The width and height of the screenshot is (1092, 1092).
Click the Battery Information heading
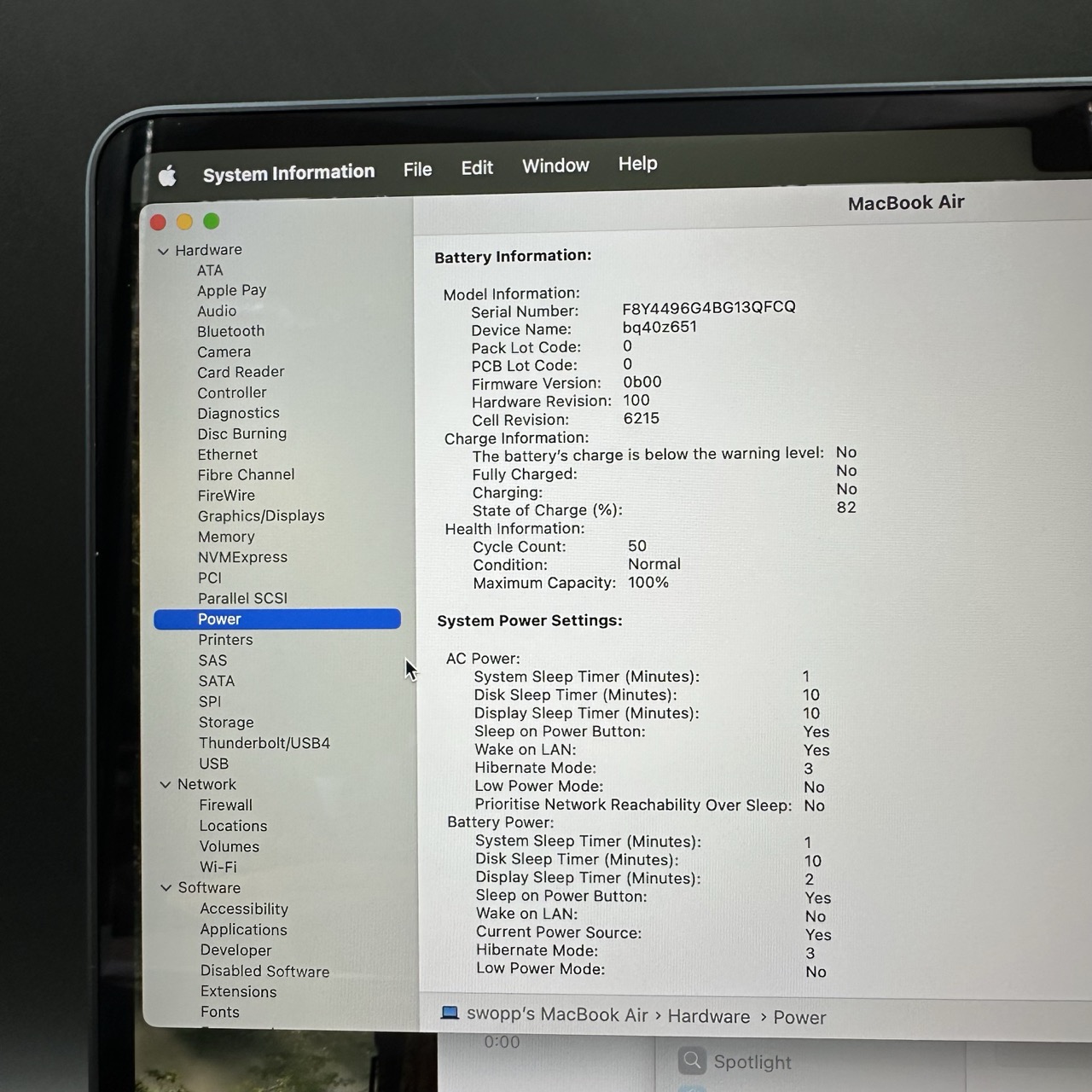(513, 257)
